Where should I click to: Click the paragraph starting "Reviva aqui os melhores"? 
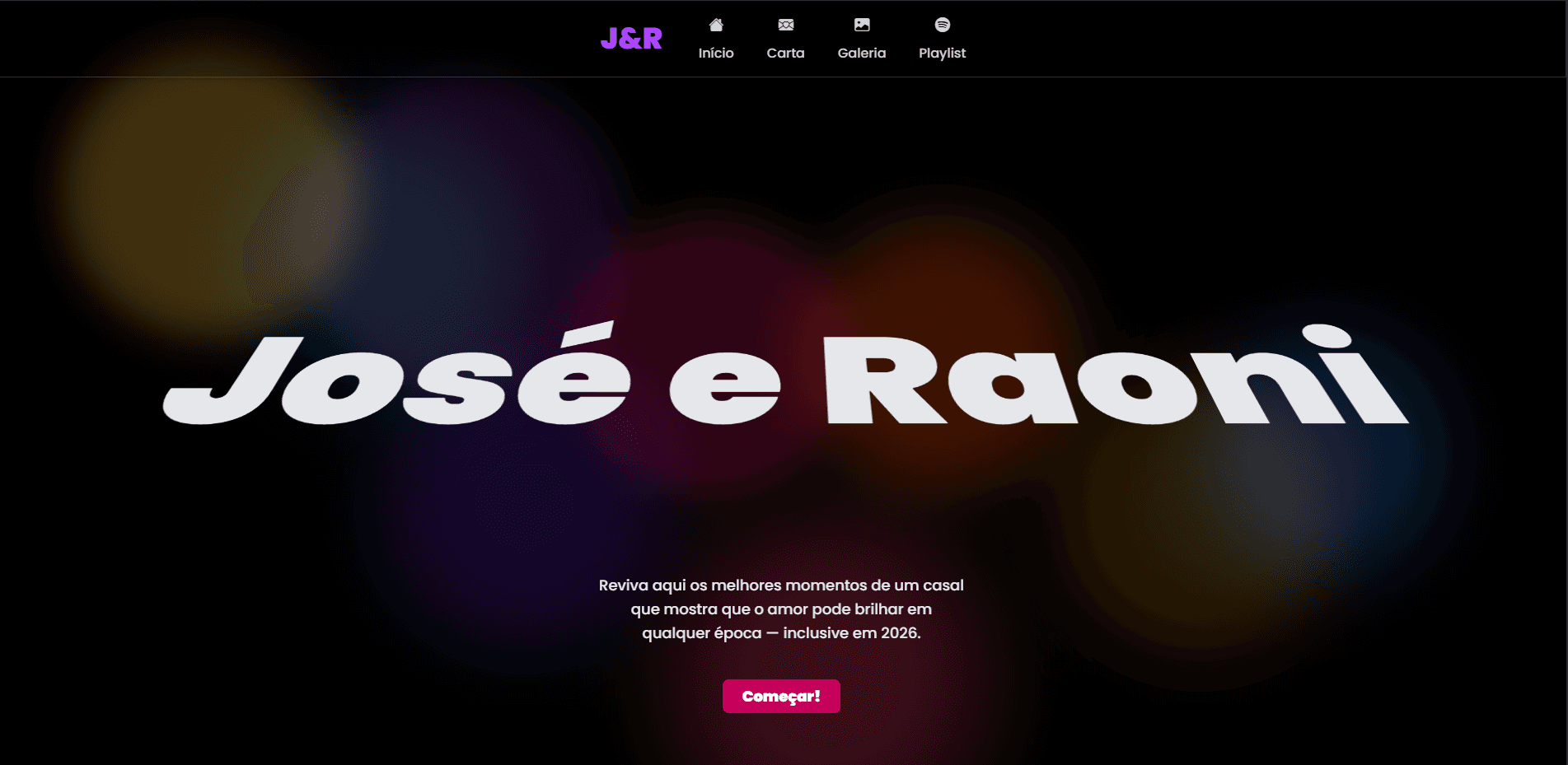[781, 609]
